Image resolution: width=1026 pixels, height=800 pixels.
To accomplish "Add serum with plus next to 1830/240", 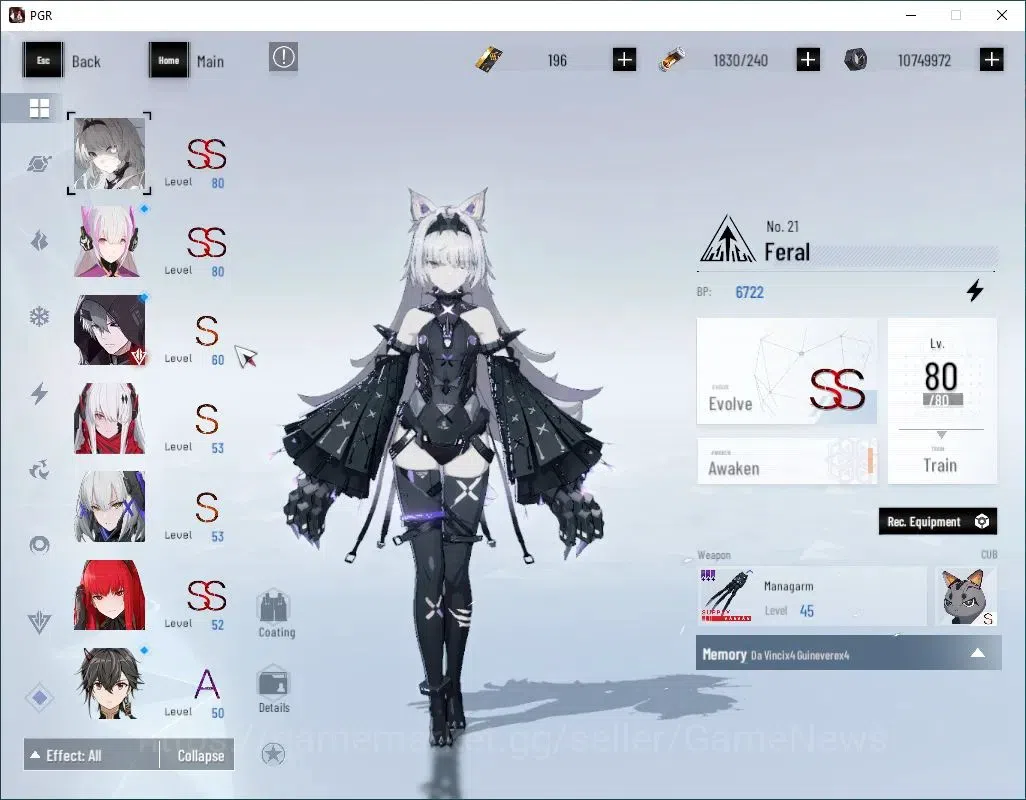I will [808, 60].
